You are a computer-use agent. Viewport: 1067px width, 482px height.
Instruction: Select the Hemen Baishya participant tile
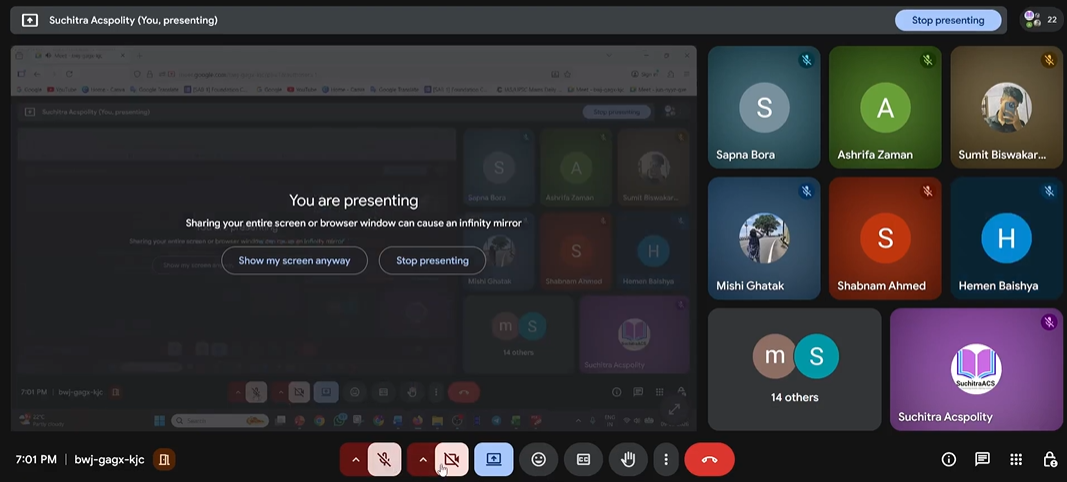(1006, 238)
